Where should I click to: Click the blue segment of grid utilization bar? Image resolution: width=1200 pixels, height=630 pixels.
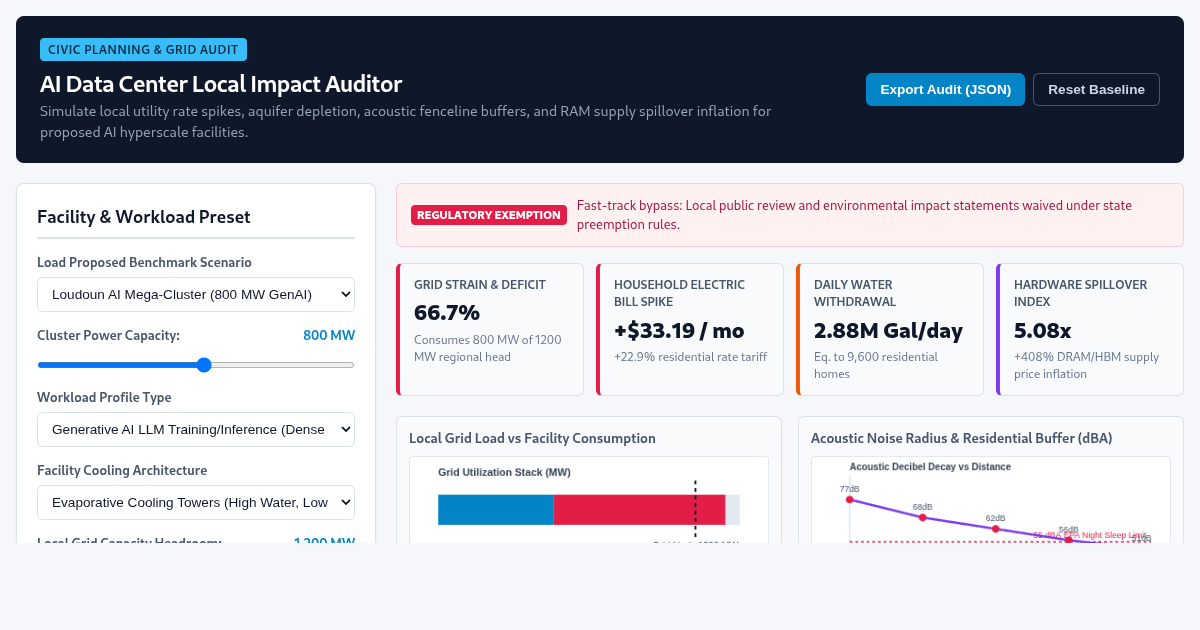click(x=496, y=509)
